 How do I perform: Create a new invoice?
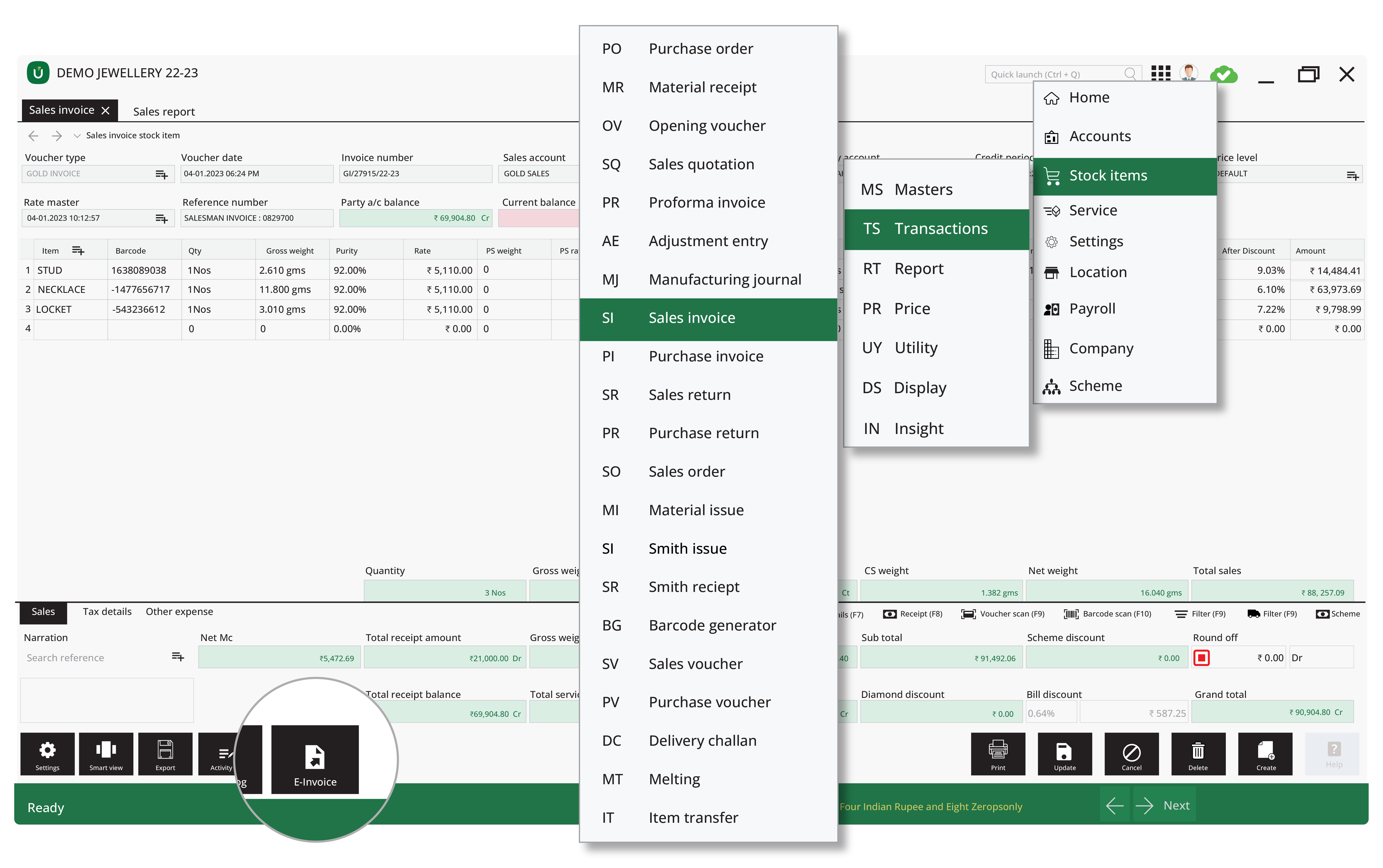click(x=1265, y=753)
